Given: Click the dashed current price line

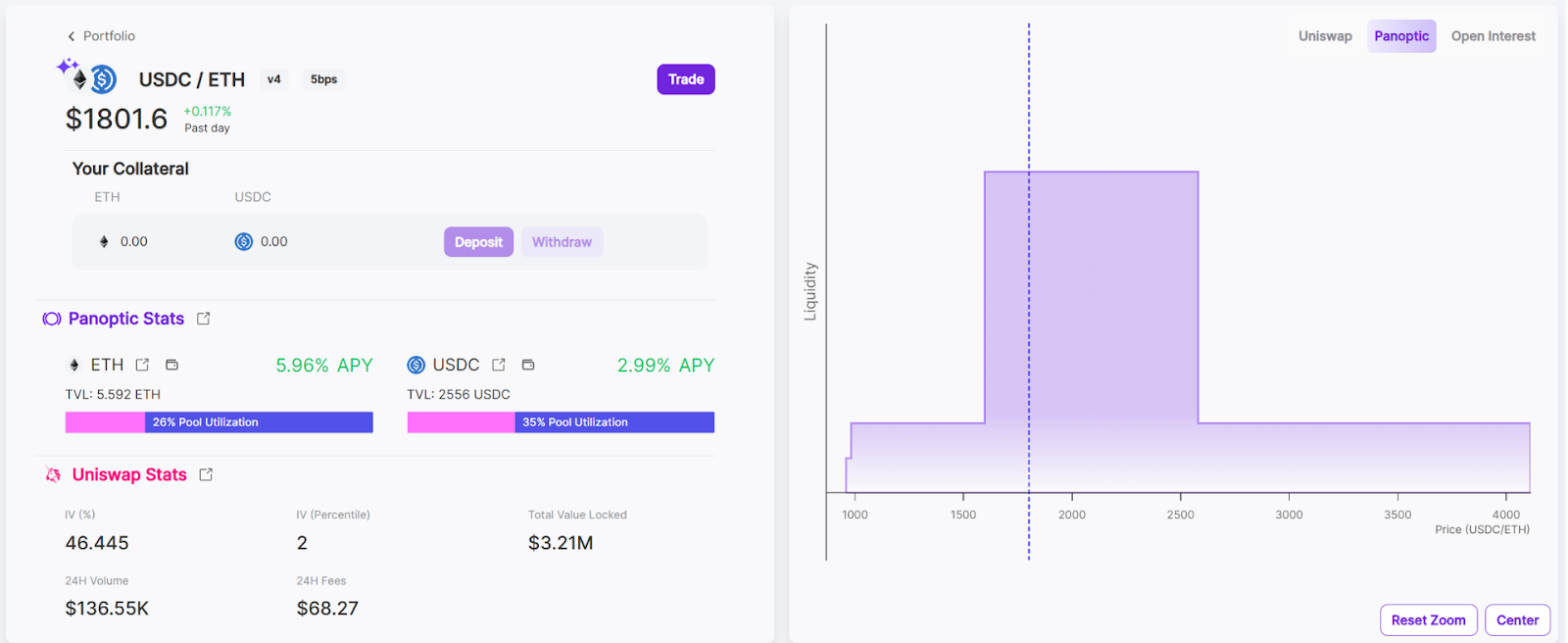Looking at the screenshot, I should [x=1029, y=292].
